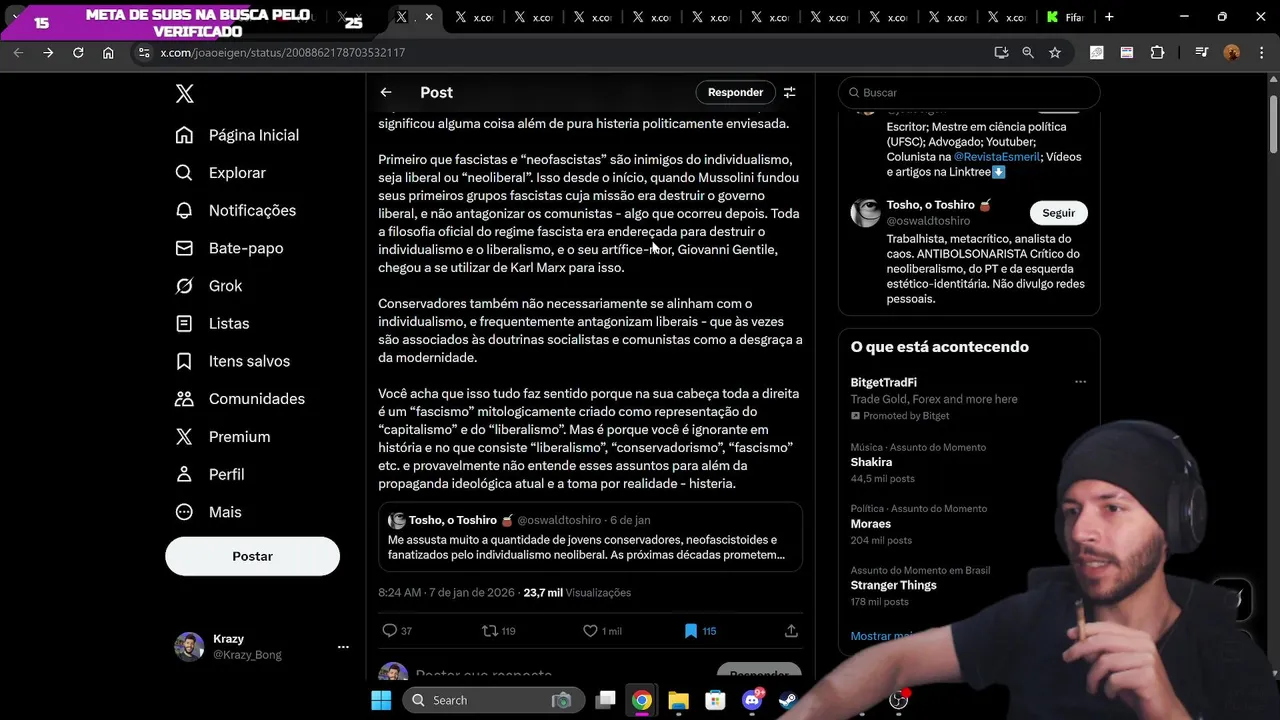Open the Chrome extensions puzzle icon
Image resolution: width=1280 pixels, height=720 pixels.
pos(1158,52)
